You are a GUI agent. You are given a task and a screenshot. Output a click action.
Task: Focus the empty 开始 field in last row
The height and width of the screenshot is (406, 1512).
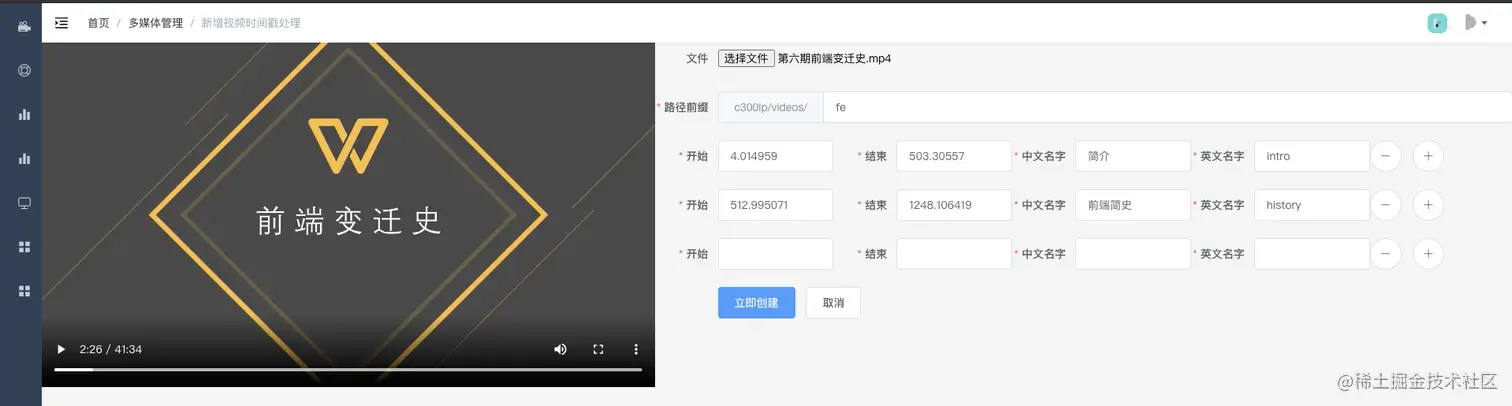tap(775, 254)
